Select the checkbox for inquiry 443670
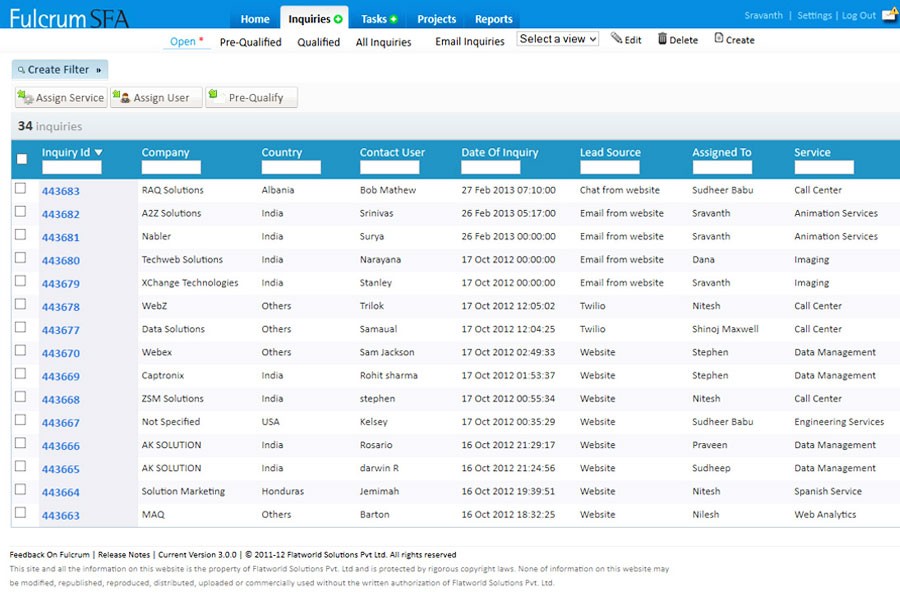The image size is (900, 601). point(21,351)
